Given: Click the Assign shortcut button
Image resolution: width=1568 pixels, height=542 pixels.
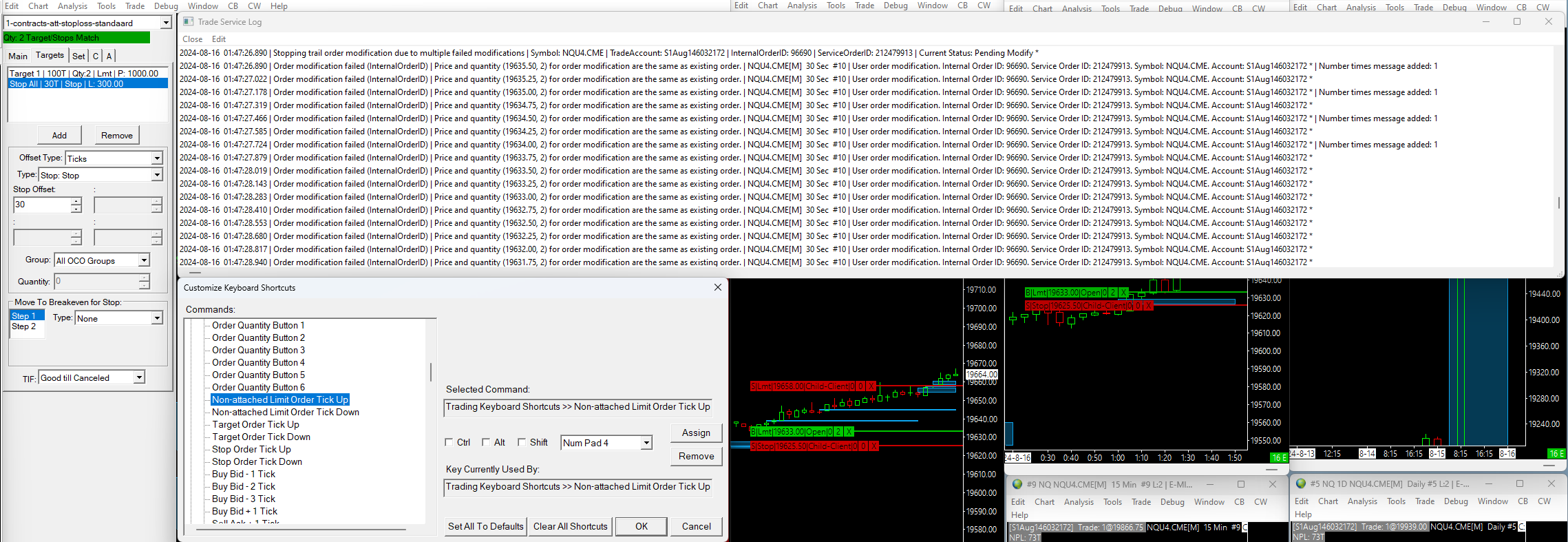Looking at the screenshot, I should tap(696, 432).
